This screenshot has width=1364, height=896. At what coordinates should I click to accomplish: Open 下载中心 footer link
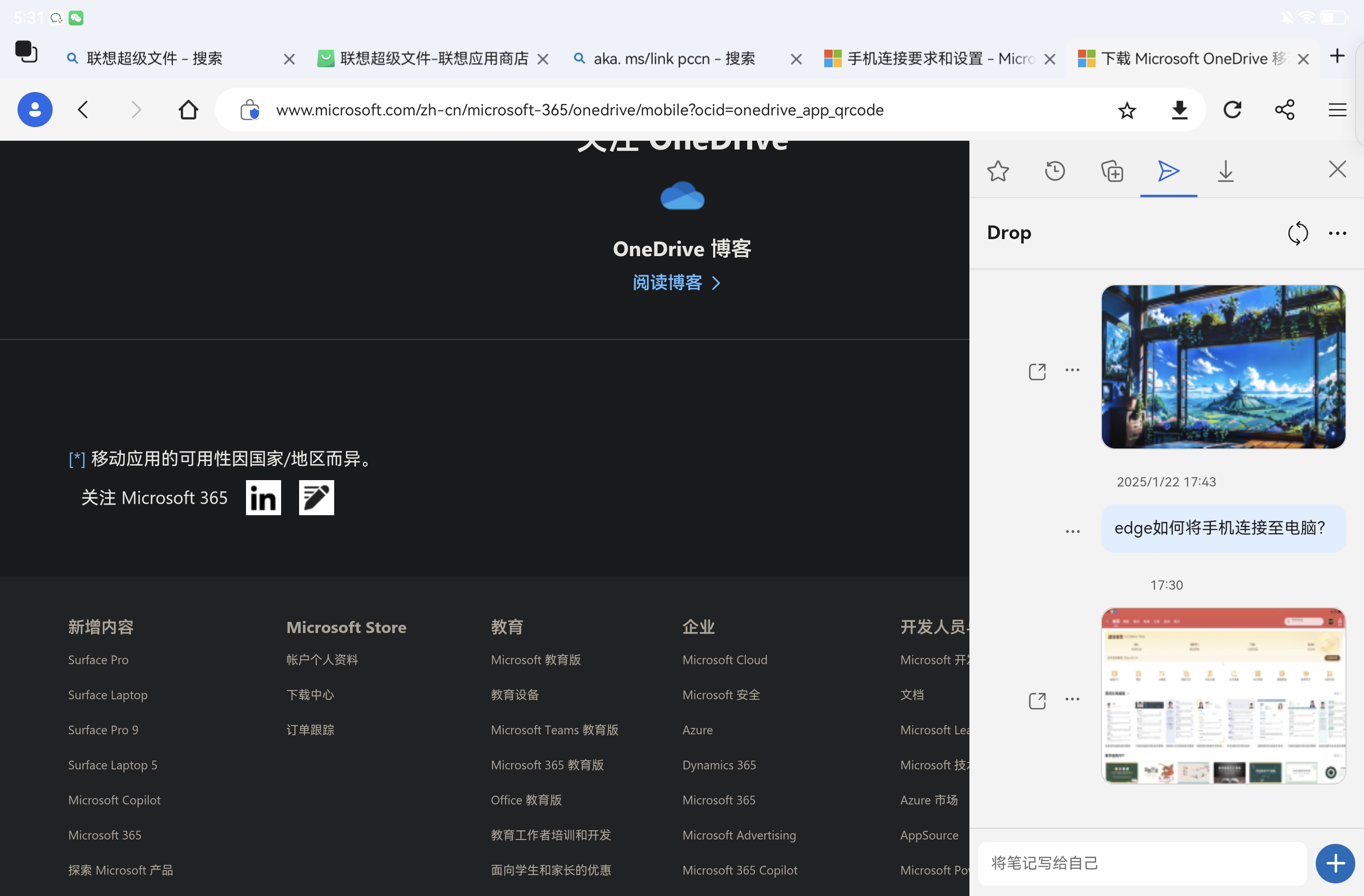(310, 694)
